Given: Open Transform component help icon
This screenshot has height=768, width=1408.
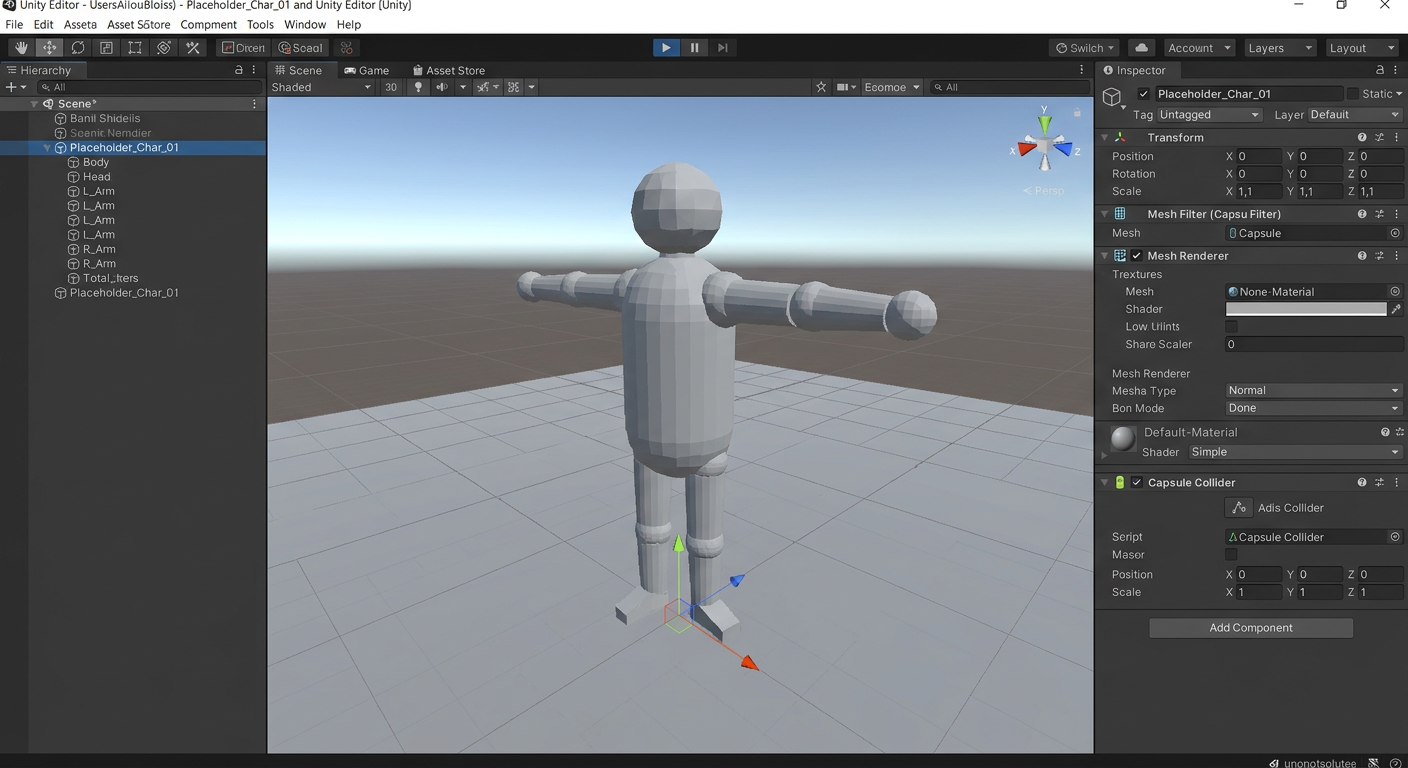Looking at the screenshot, I should click(x=1362, y=137).
